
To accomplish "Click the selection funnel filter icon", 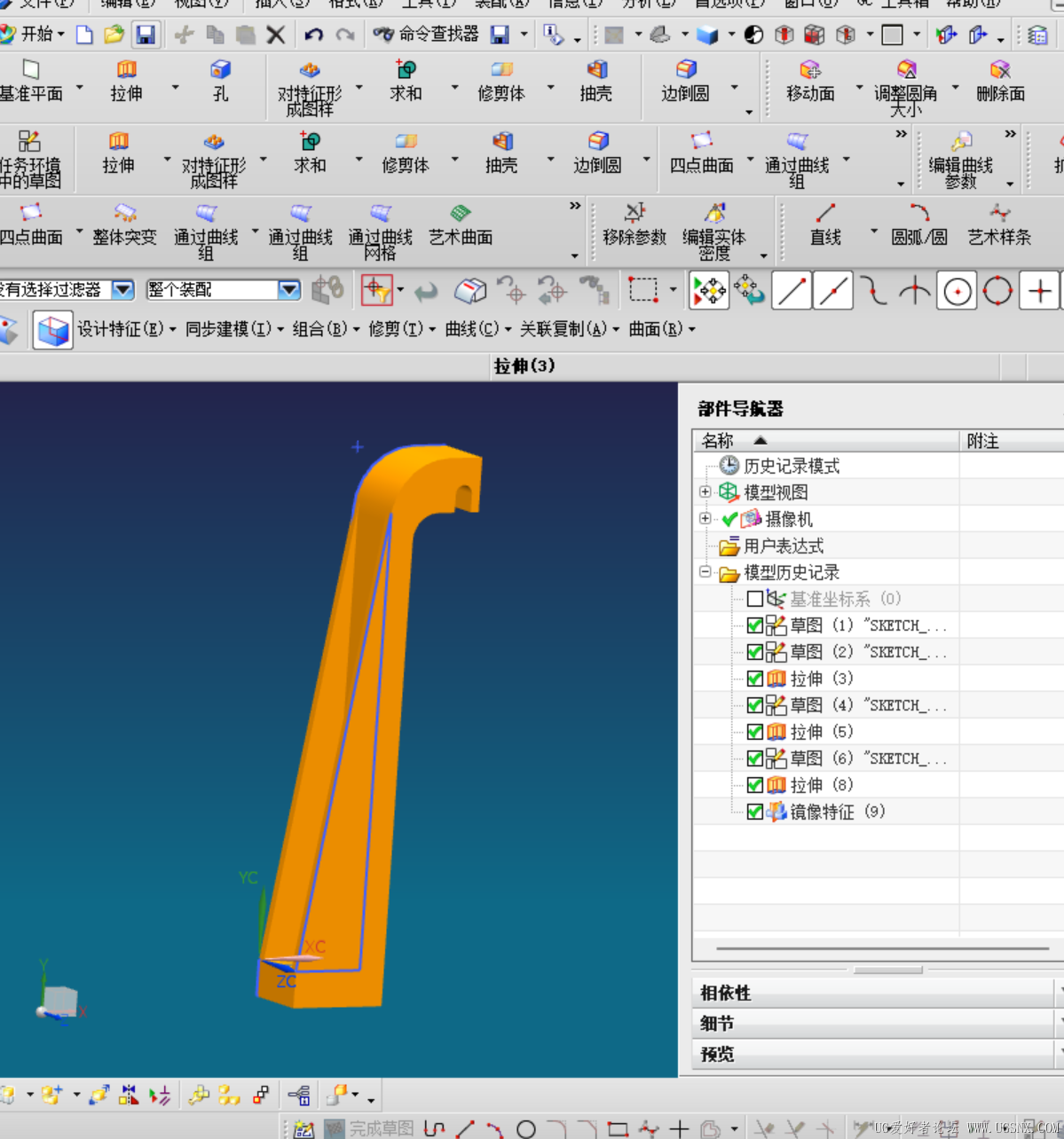I will tap(377, 290).
